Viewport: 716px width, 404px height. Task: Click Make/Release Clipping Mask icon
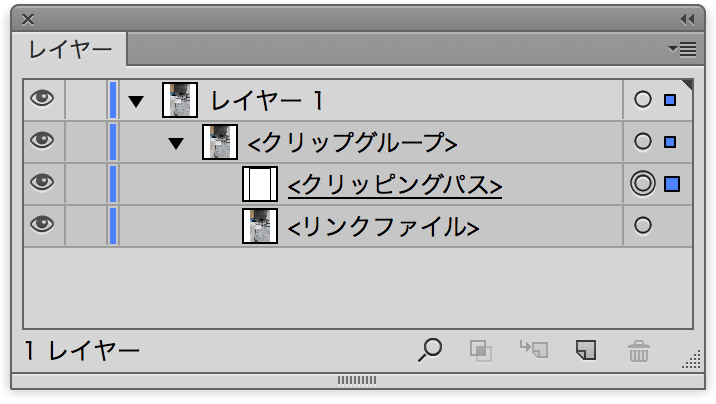click(x=481, y=351)
